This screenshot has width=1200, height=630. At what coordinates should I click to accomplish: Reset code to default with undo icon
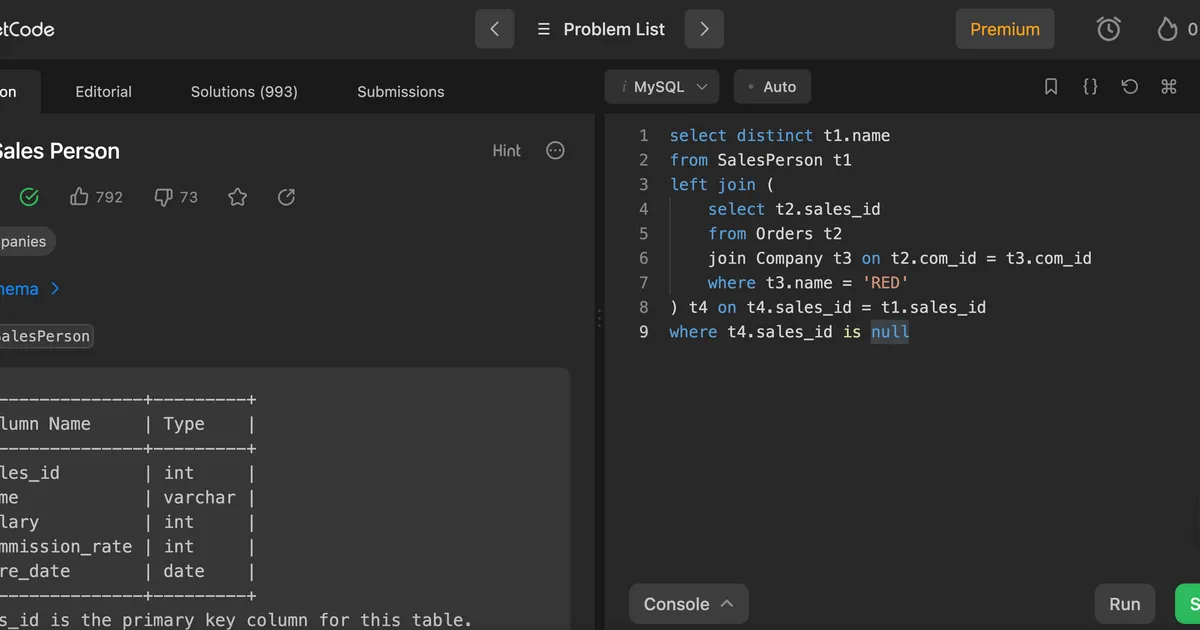click(1130, 87)
